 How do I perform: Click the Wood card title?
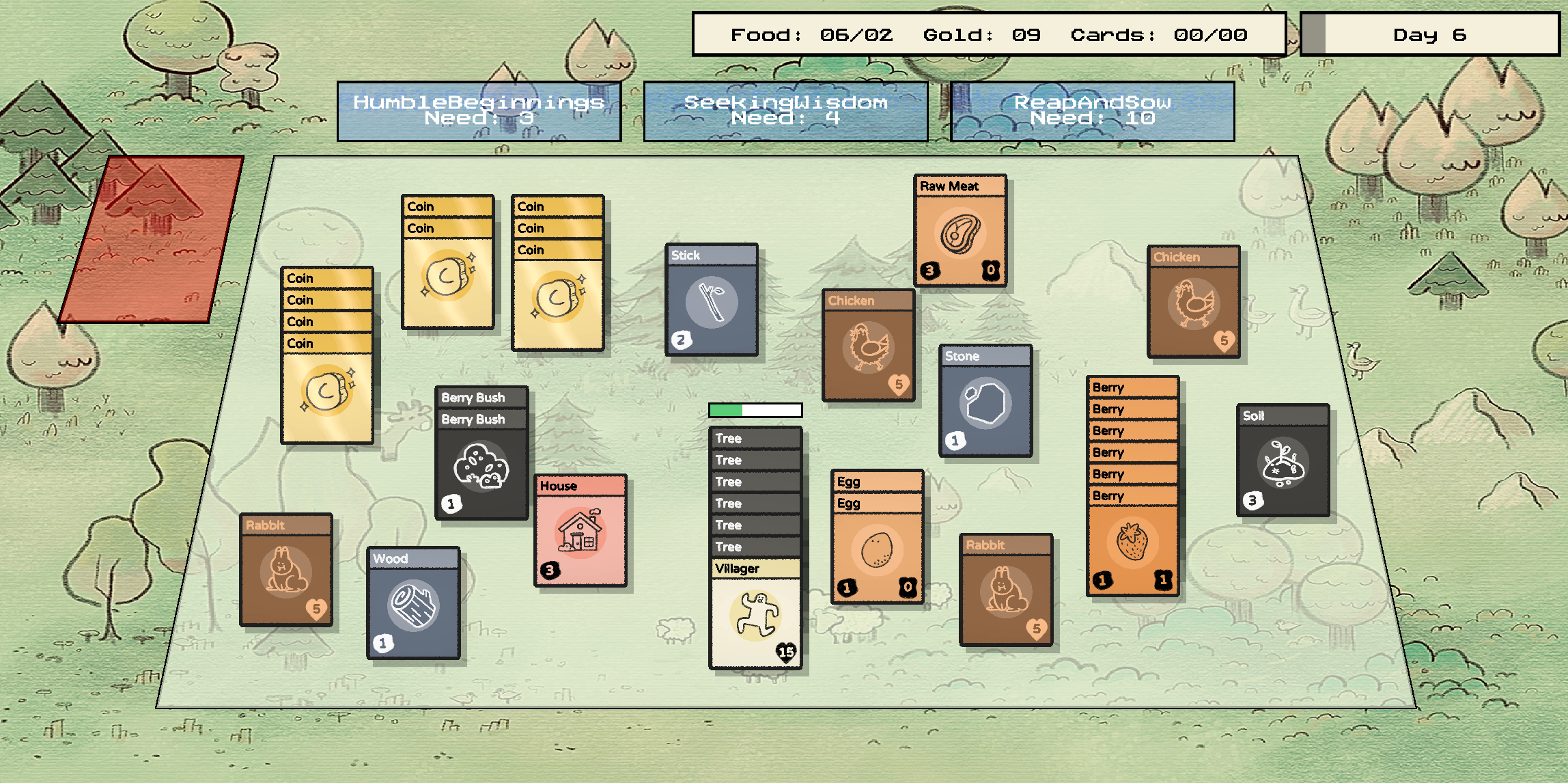pos(391,558)
